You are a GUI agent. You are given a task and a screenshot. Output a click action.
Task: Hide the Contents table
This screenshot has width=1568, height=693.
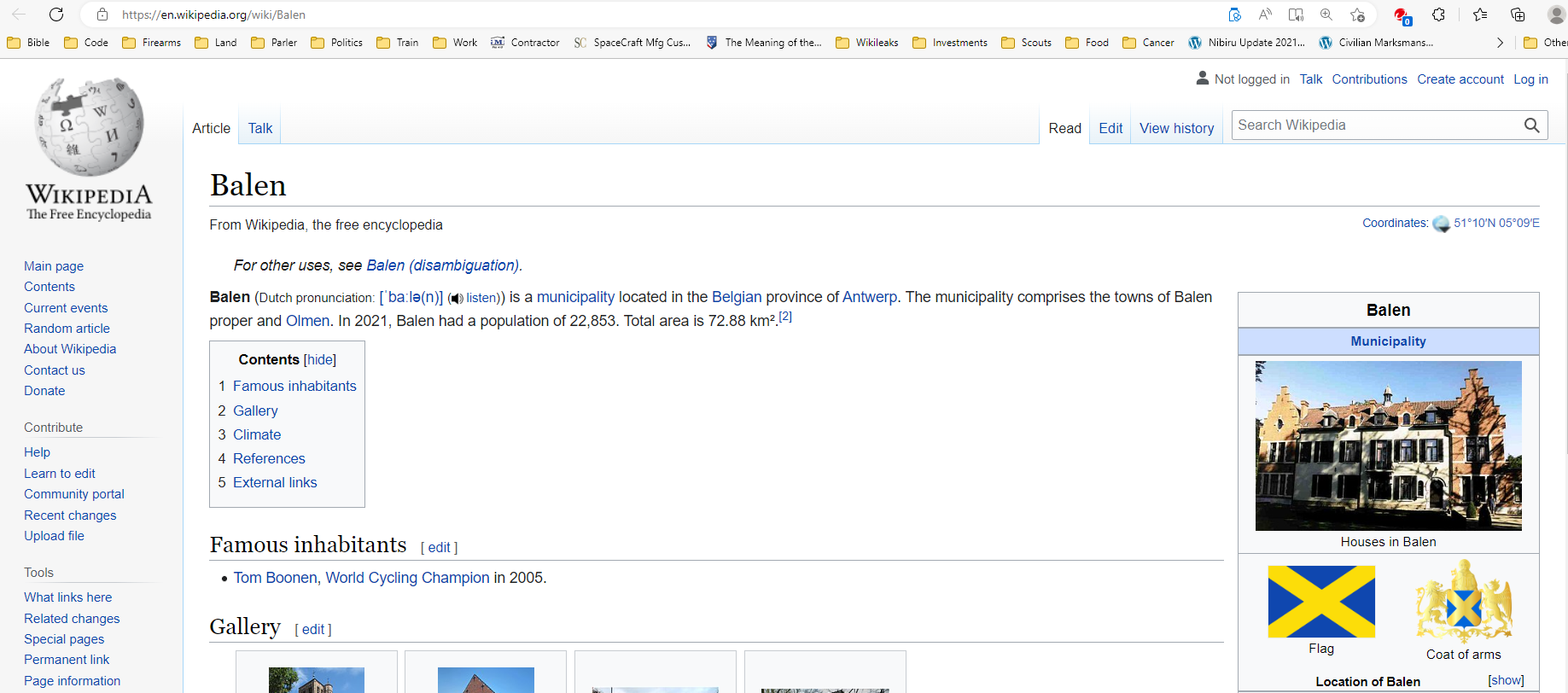pos(320,360)
